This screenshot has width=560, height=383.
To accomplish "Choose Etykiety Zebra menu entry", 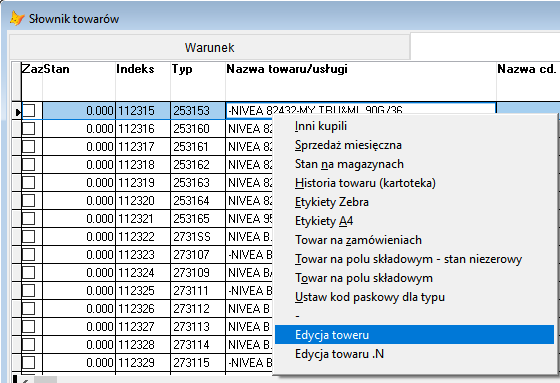I will coord(414,202).
